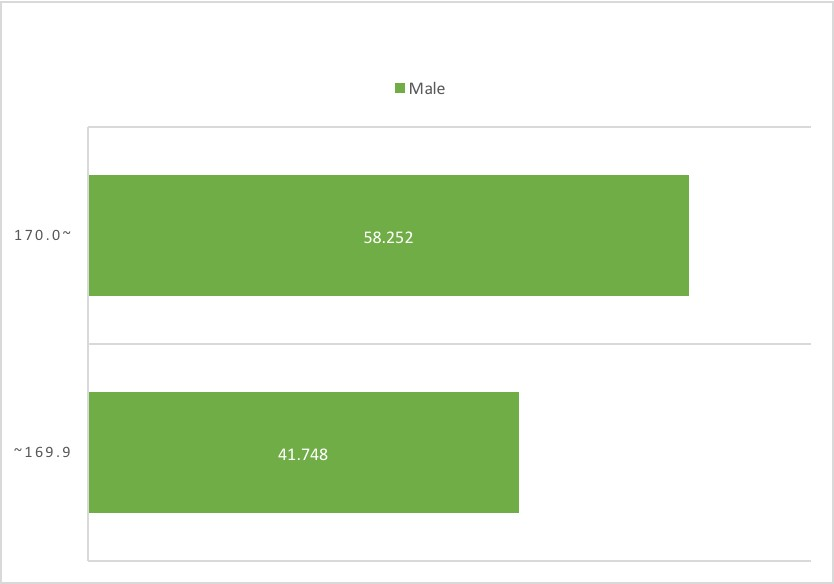The height and width of the screenshot is (584, 834).
Task: Click the 58.252 data label
Action: coord(388,237)
